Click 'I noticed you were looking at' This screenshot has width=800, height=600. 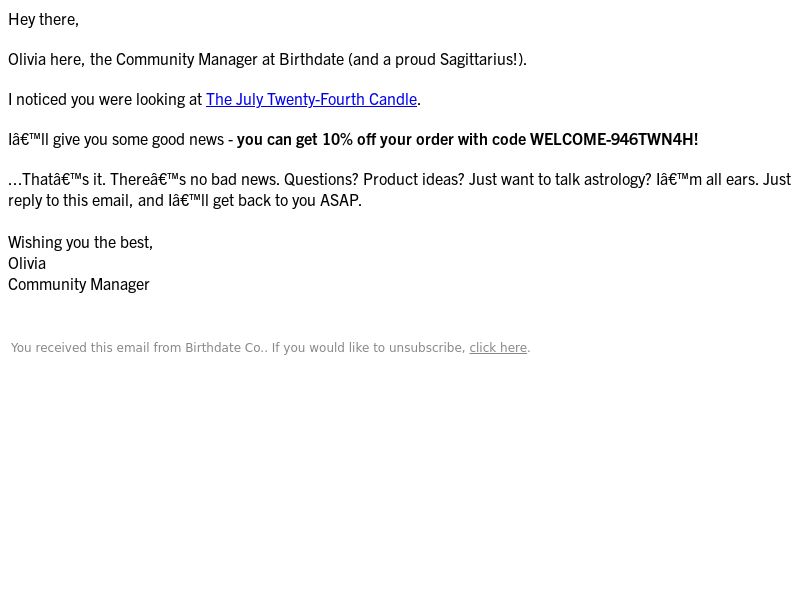(x=105, y=99)
